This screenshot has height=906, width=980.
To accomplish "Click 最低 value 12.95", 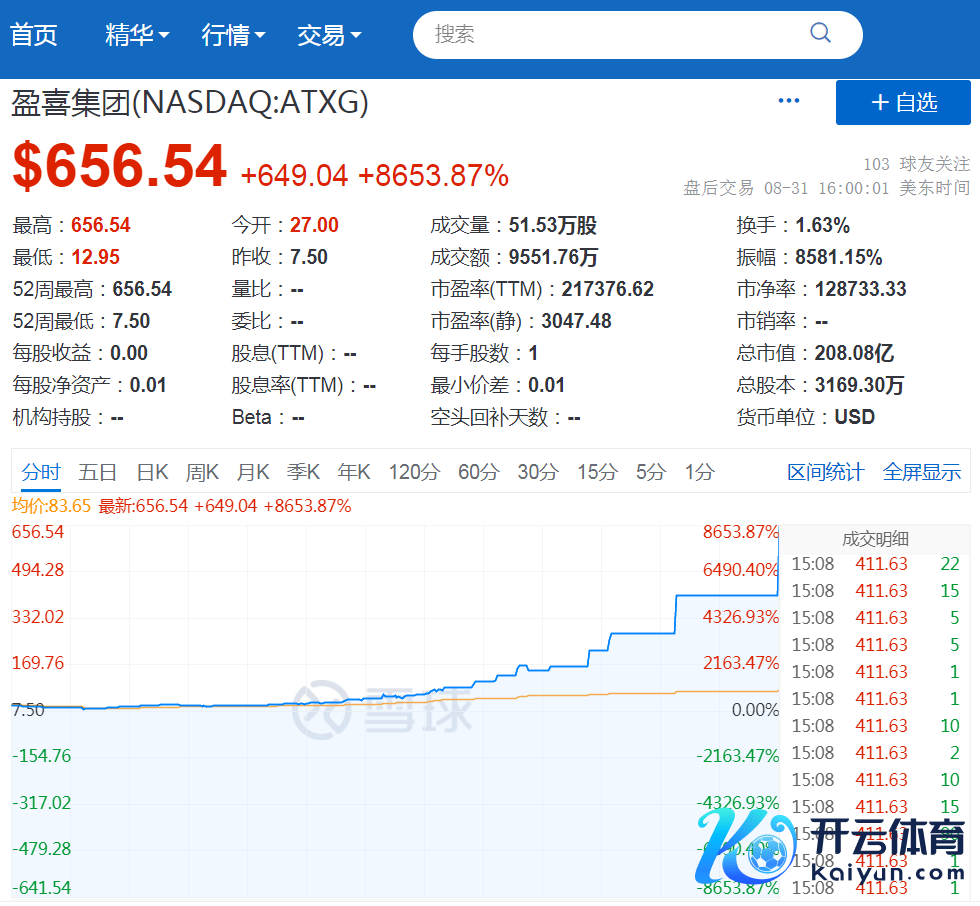I will [95, 257].
